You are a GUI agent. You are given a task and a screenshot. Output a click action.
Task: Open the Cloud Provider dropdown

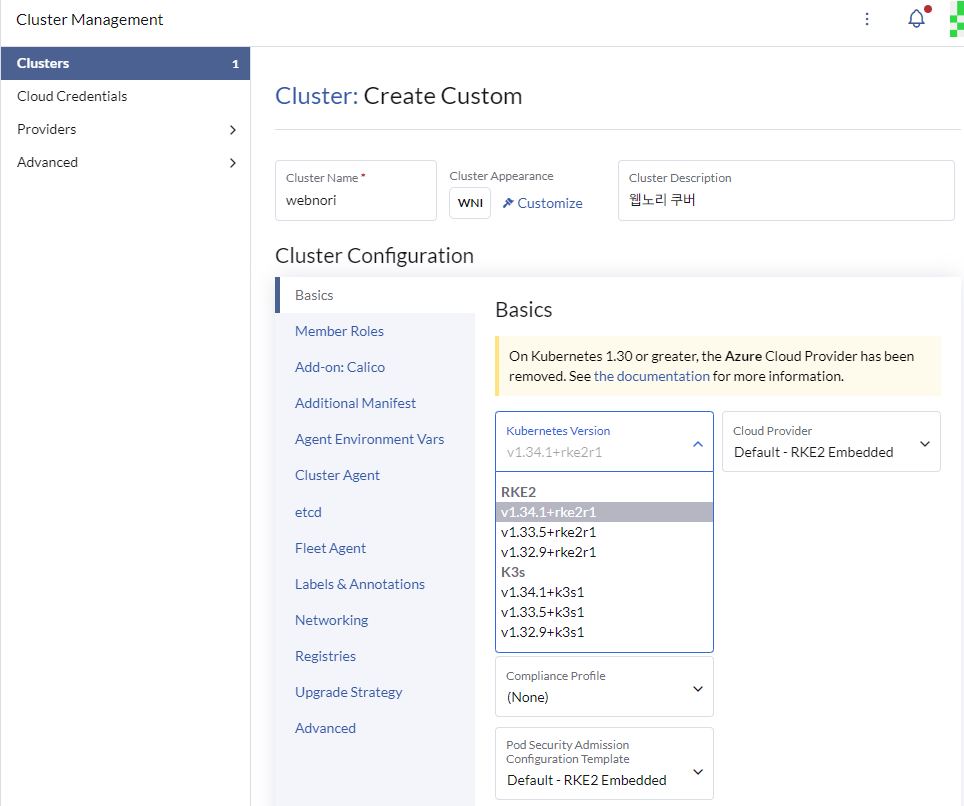[830, 442]
